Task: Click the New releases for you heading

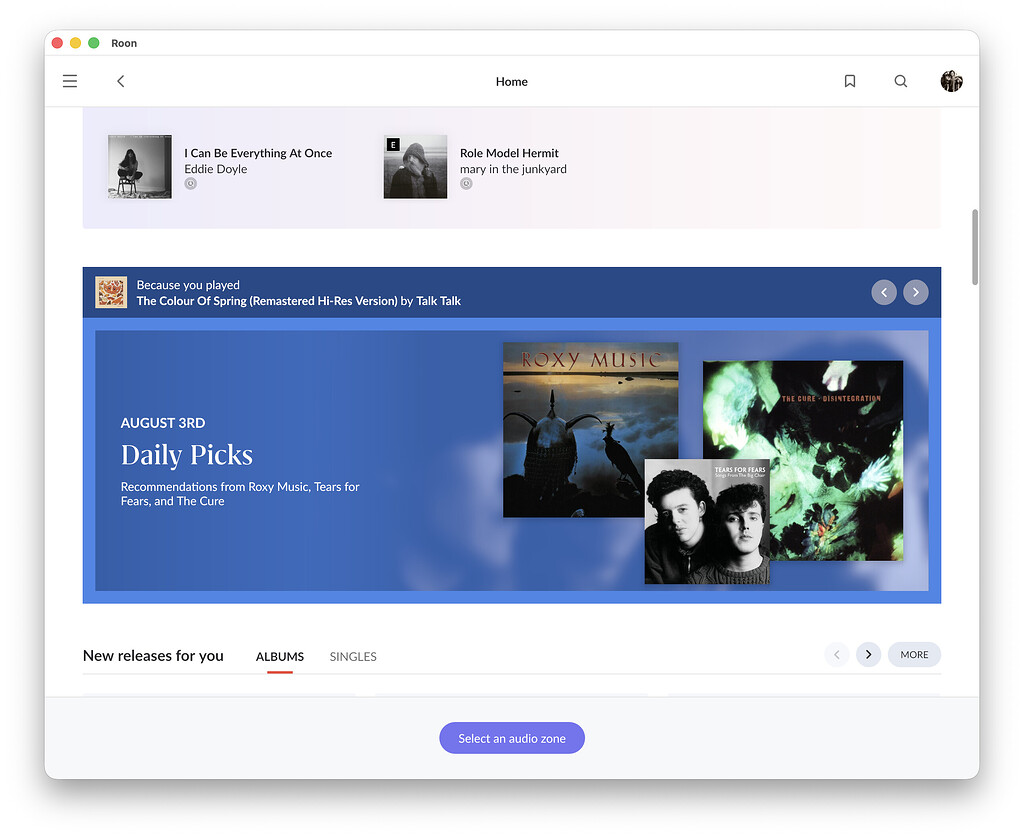Action: 153,656
